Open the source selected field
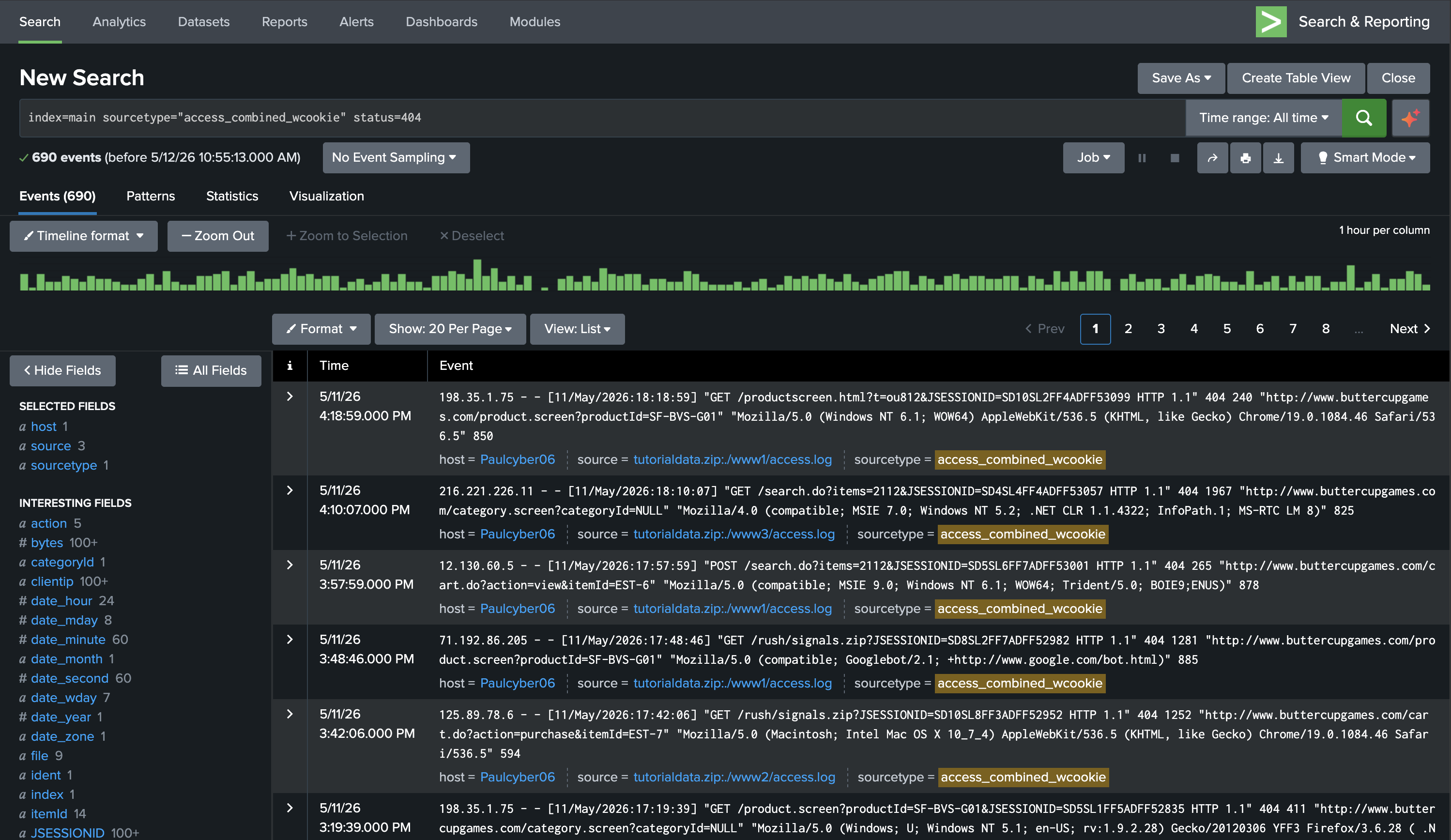Screen dimensions: 1451x840 [51, 446]
